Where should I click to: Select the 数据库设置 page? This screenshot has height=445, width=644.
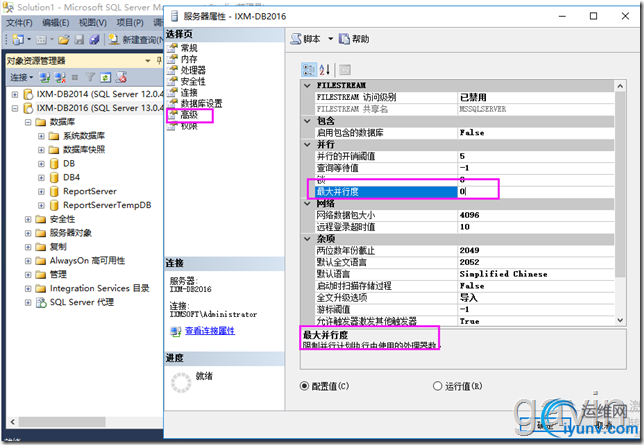coord(201,104)
